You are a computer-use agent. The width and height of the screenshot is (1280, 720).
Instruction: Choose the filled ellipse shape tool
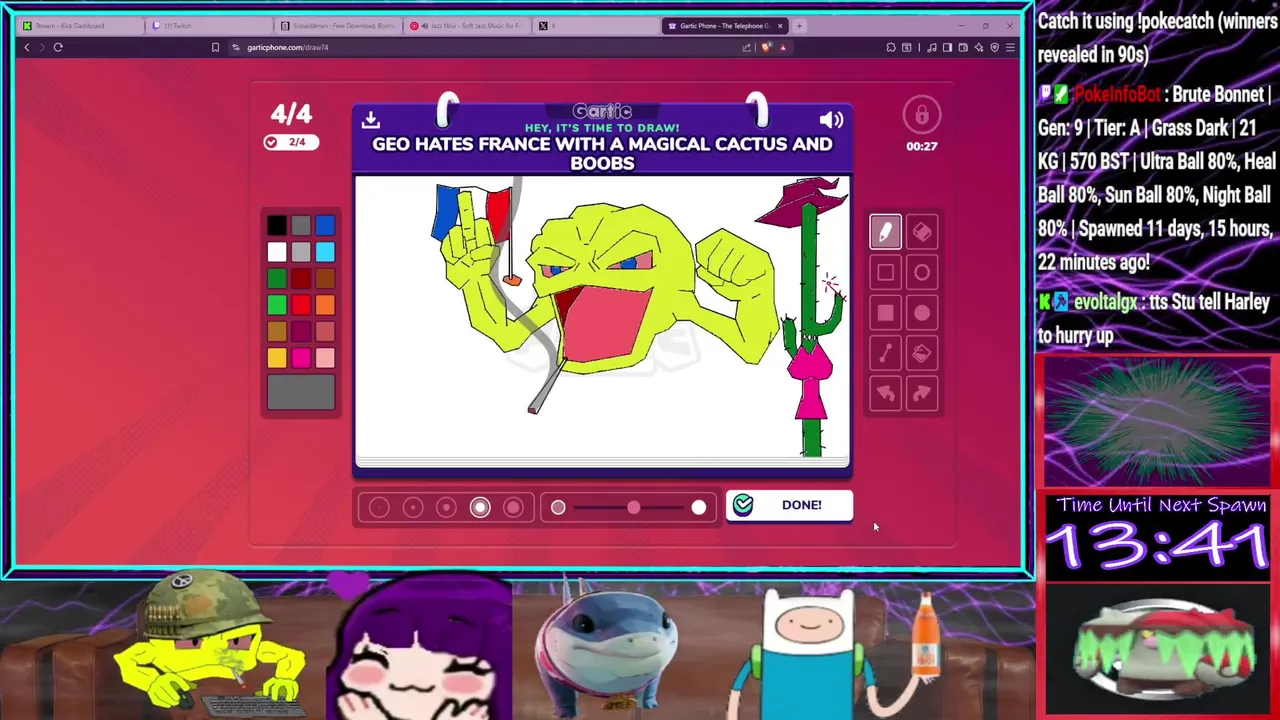click(x=922, y=313)
